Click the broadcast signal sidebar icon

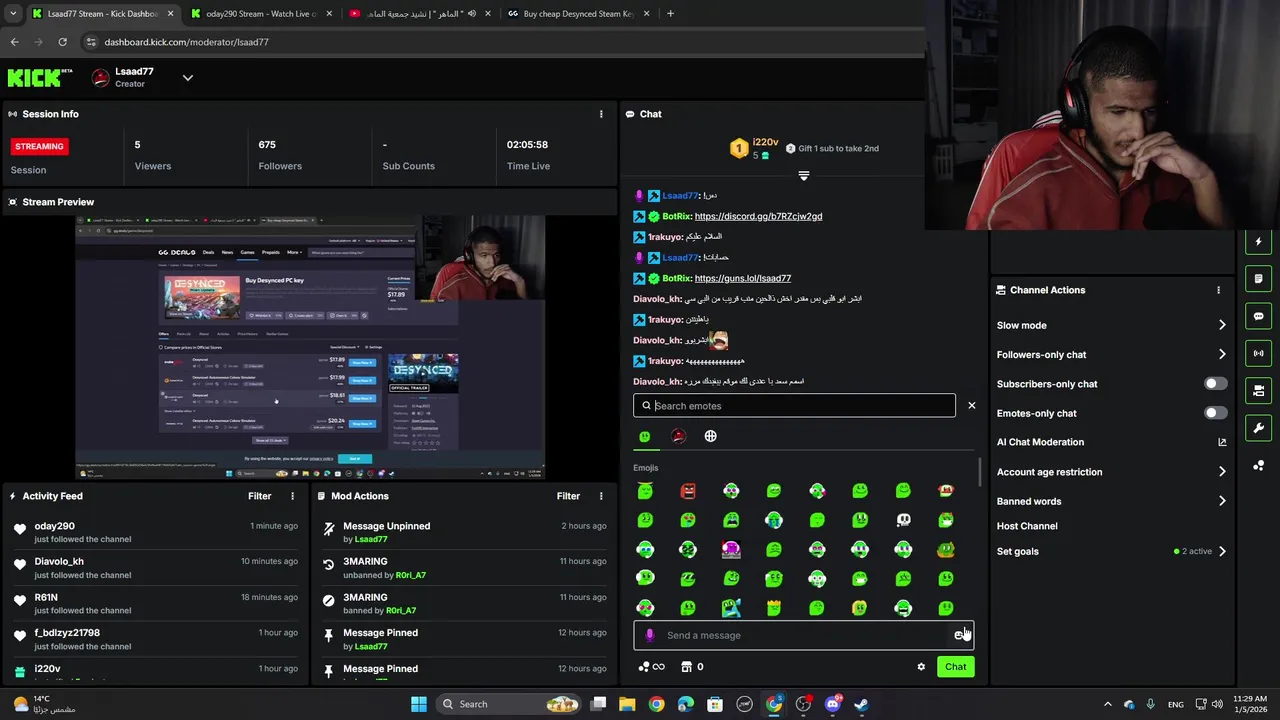[1258, 353]
